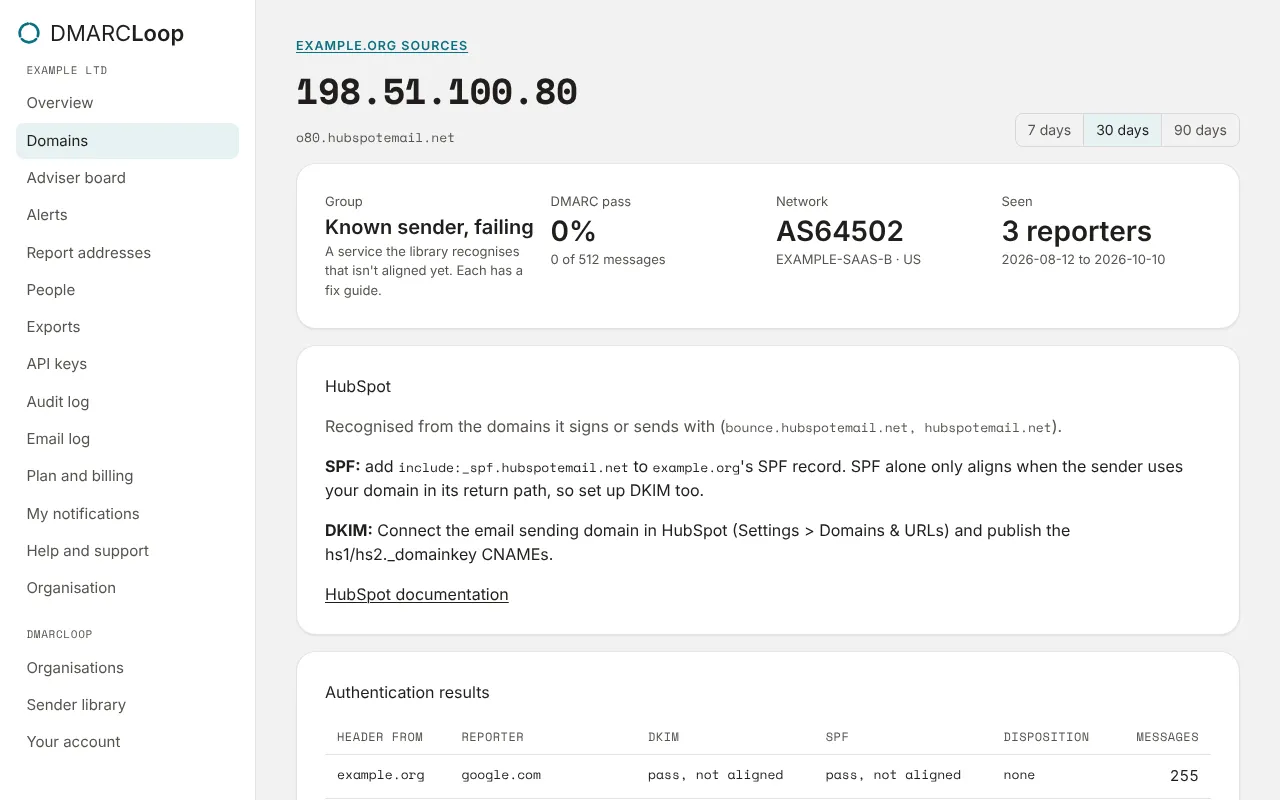Go to Domains in sidebar
Viewport: 1280px width, 800px height.
[x=127, y=141]
